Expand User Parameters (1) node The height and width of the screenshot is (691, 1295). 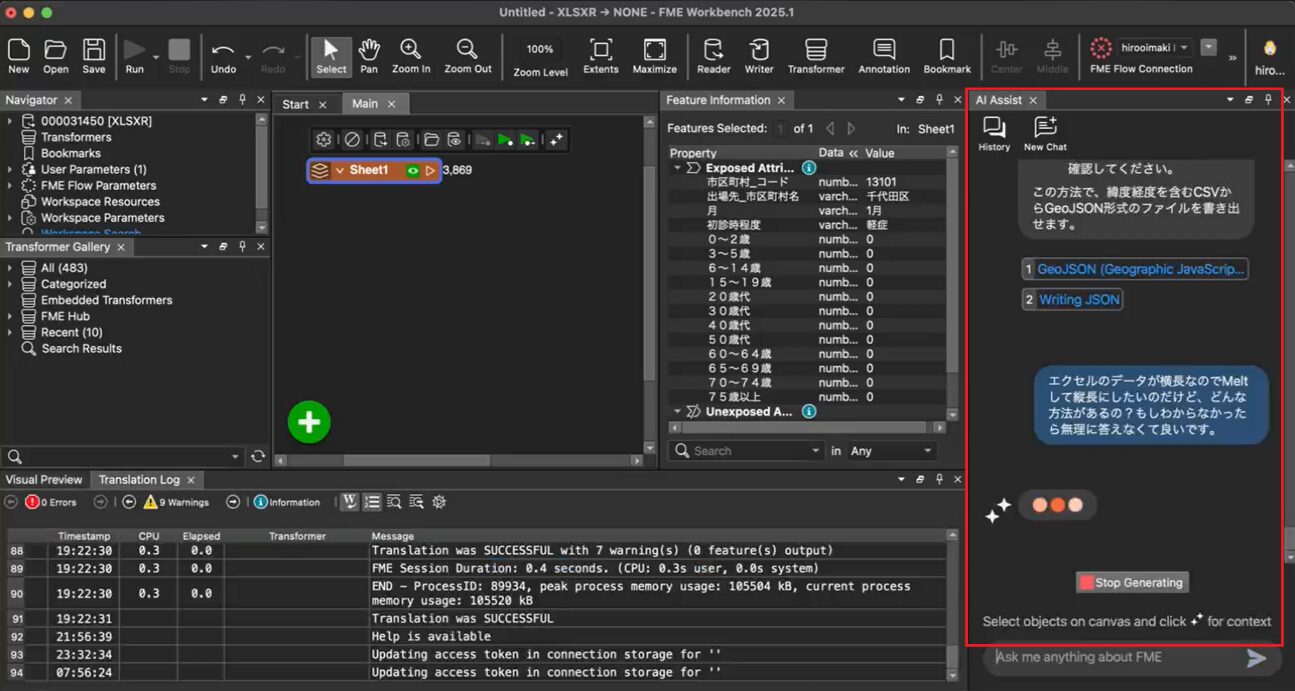coord(10,169)
